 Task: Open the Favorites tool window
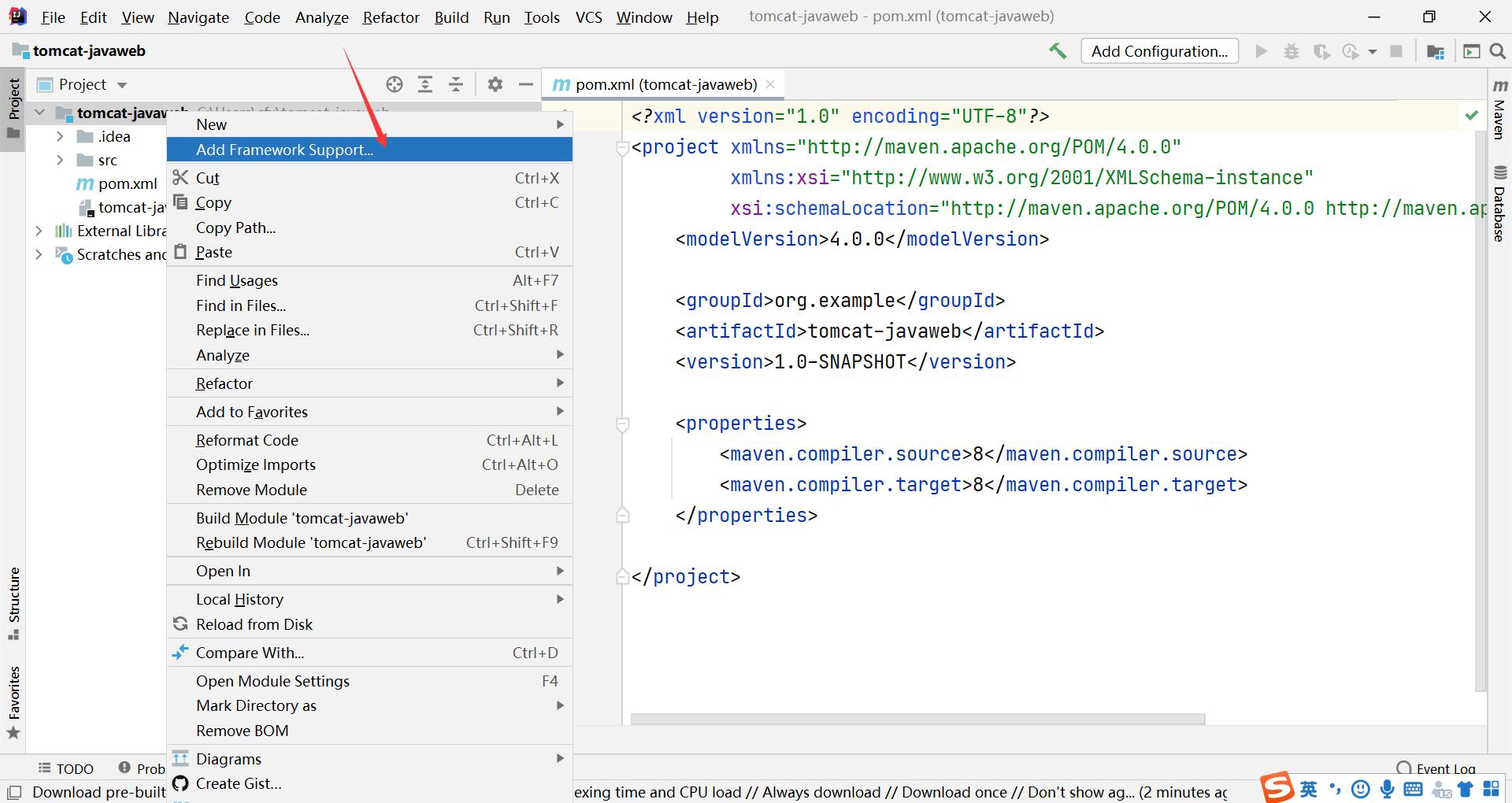[x=13, y=702]
